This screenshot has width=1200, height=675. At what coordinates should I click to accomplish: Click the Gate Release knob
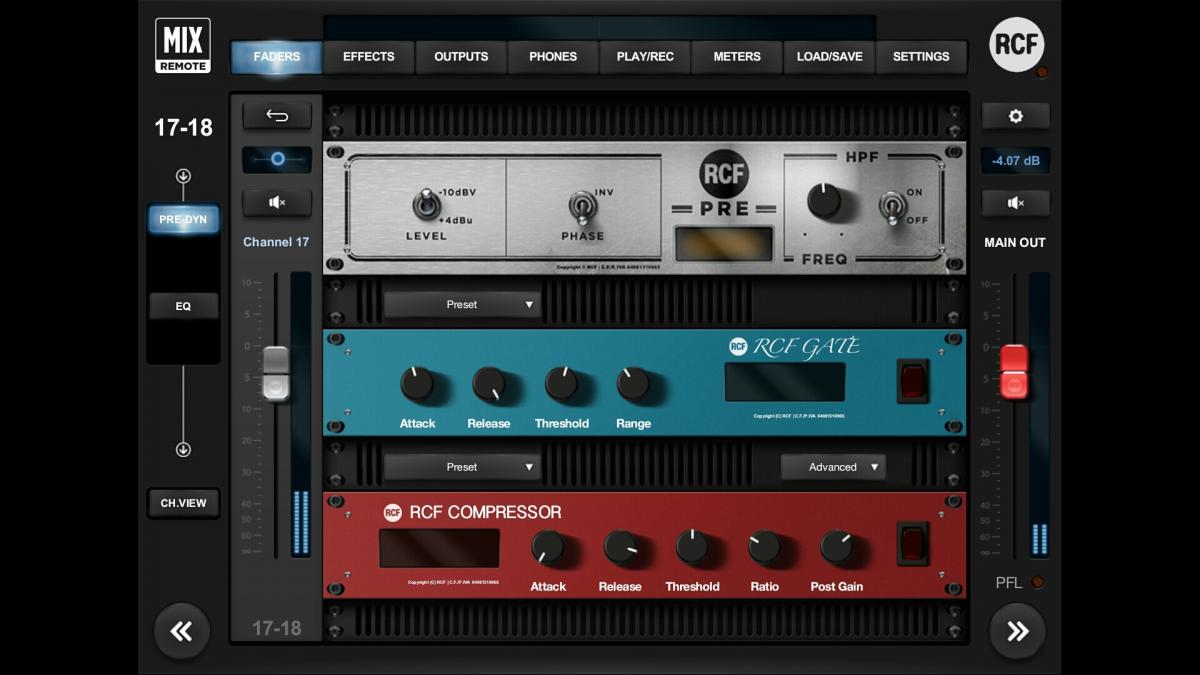click(489, 383)
